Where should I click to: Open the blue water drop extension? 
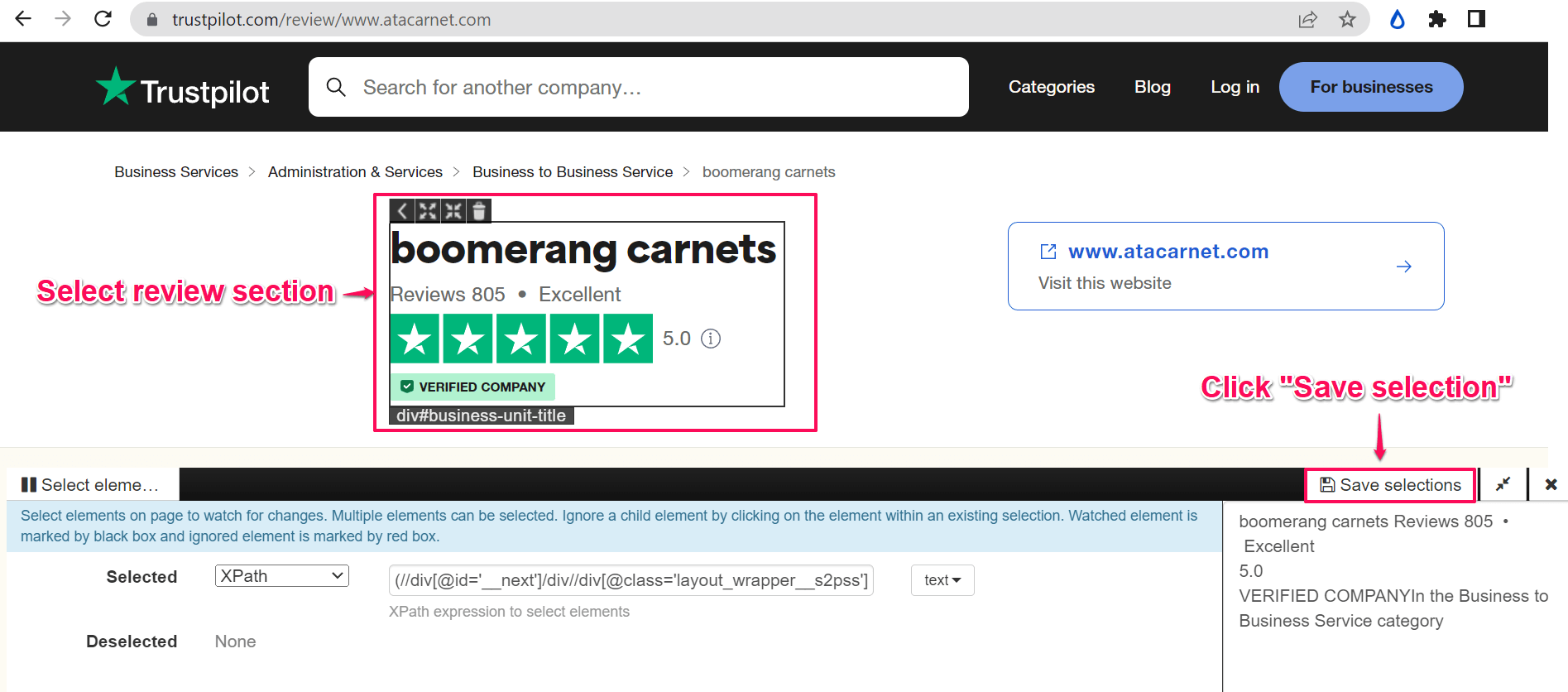tap(1398, 19)
